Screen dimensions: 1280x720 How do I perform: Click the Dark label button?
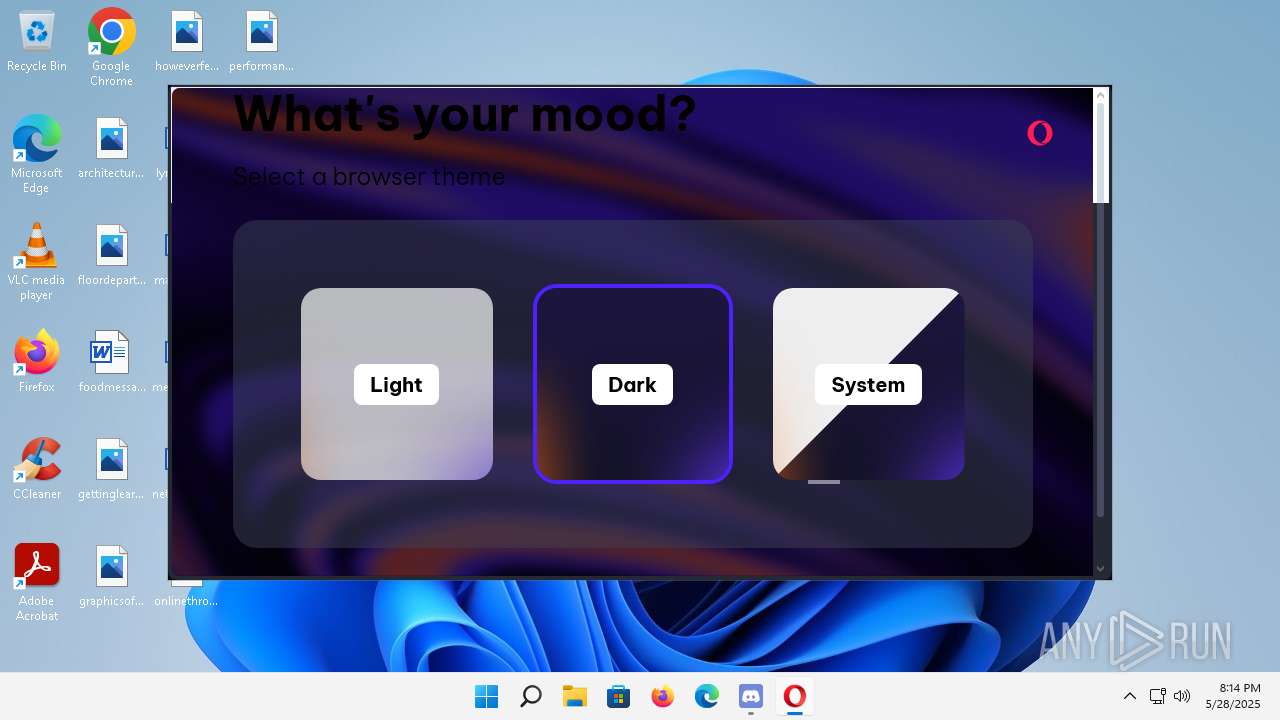632,385
